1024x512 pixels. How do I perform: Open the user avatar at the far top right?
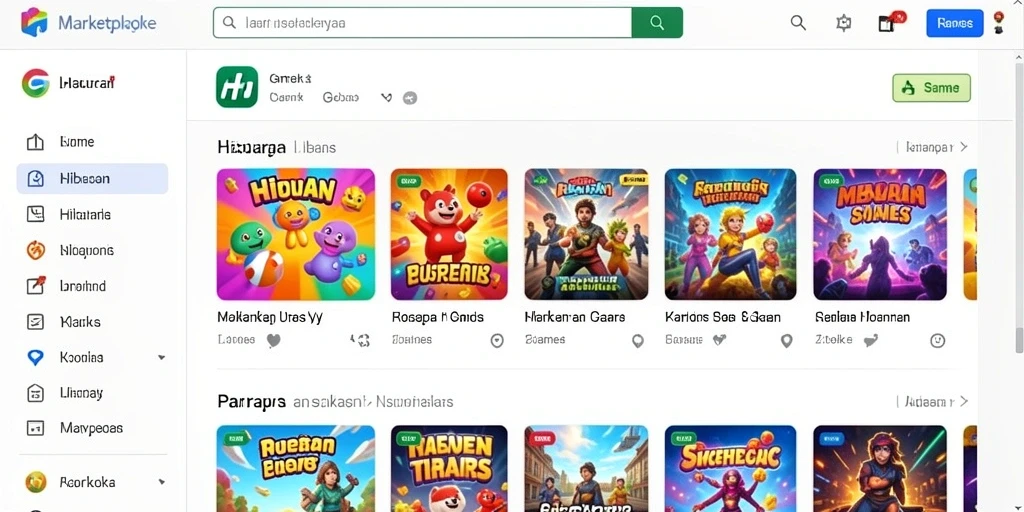point(999,22)
